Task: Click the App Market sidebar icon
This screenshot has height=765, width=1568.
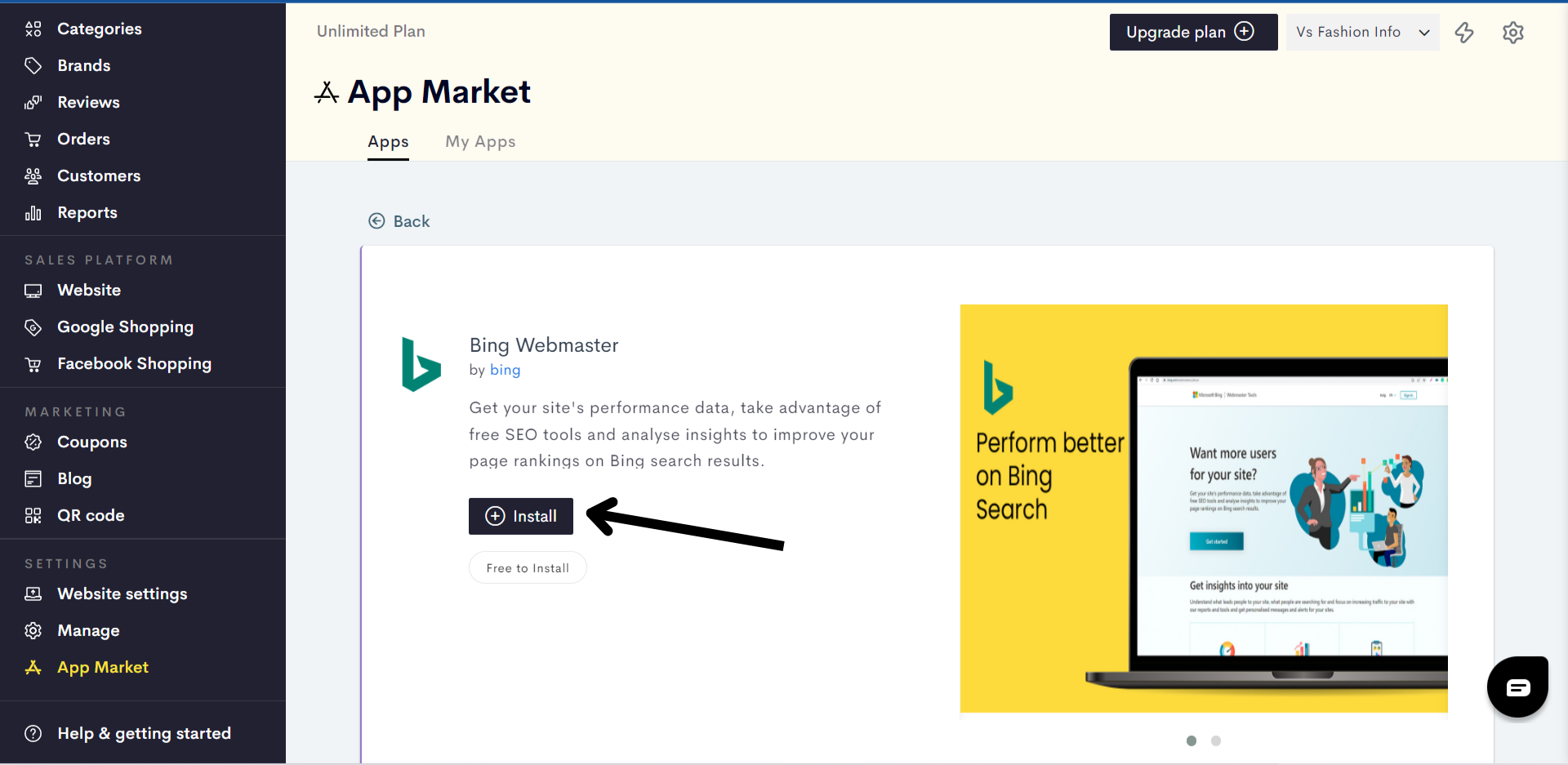Action: [x=33, y=667]
